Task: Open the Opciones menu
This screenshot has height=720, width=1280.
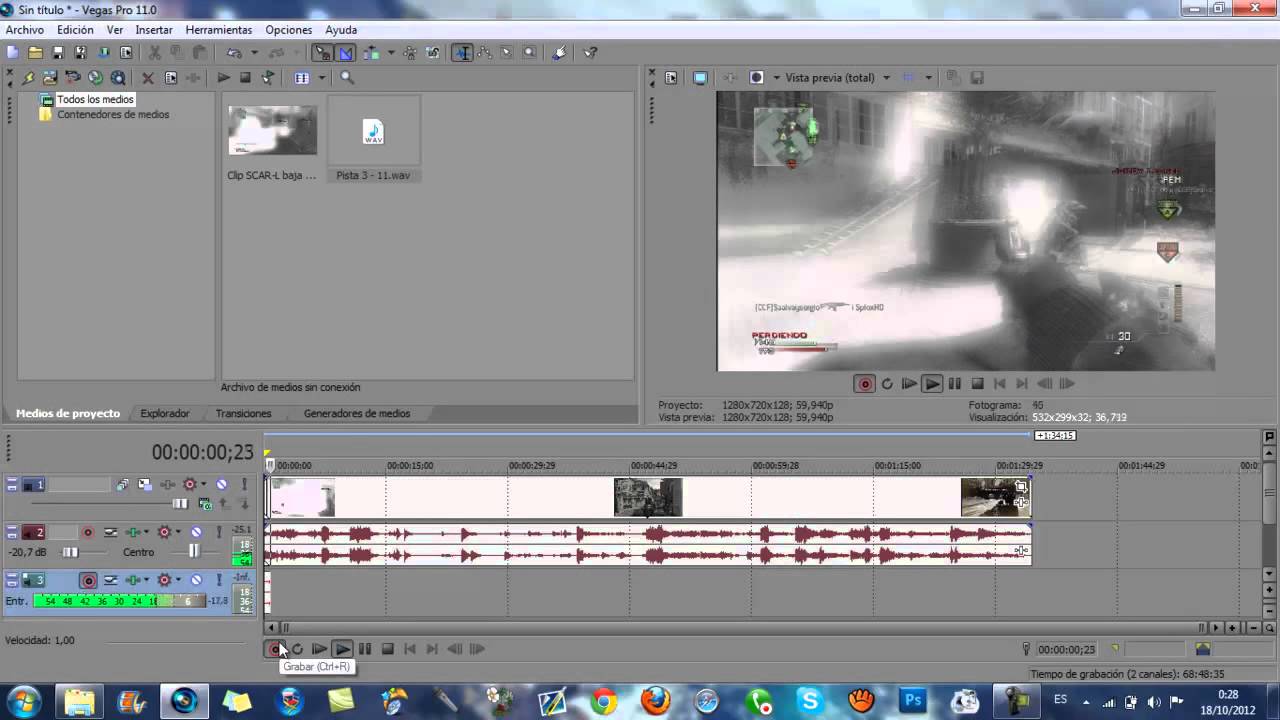Action: tap(289, 30)
